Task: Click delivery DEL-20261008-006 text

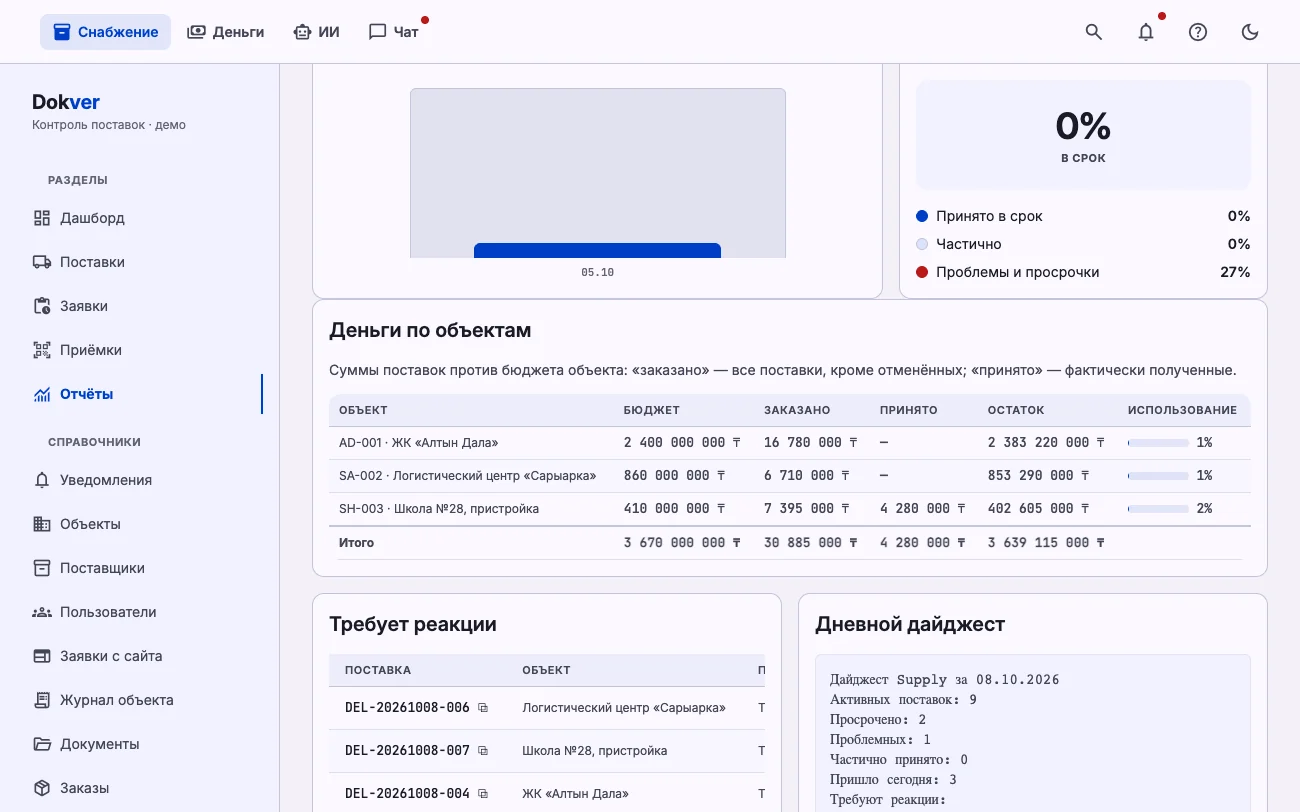Action: coord(407,708)
